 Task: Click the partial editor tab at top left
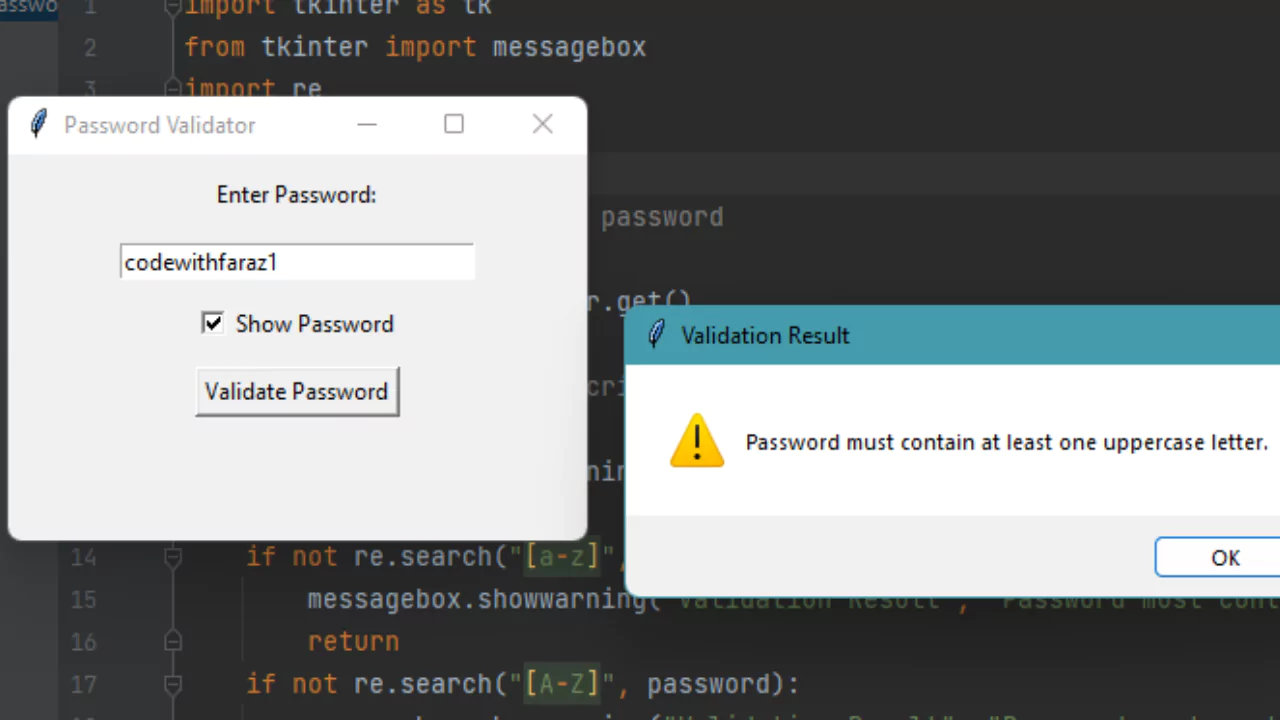(x=28, y=8)
